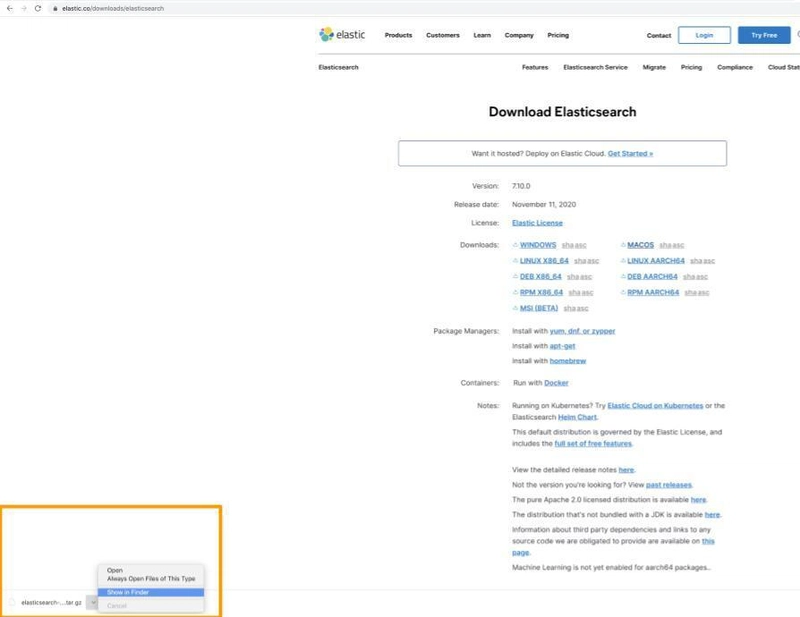The height and width of the screenshot is (617, 800).
Task: Click download icon beside RPM AARCH64
Action: point(623,292)
